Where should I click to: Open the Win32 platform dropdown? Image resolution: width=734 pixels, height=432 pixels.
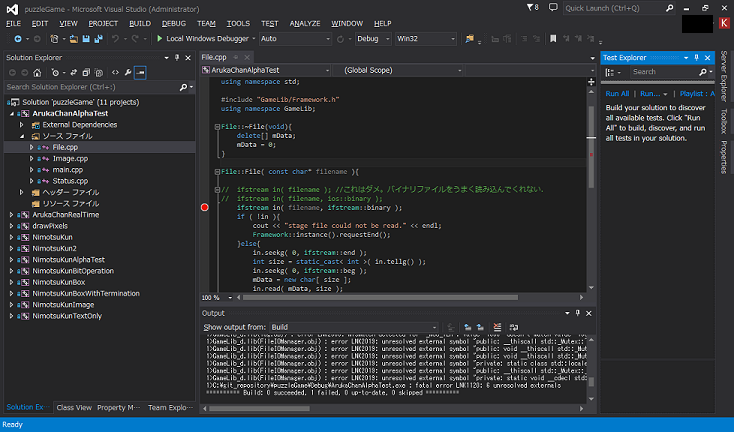(426, 39)
